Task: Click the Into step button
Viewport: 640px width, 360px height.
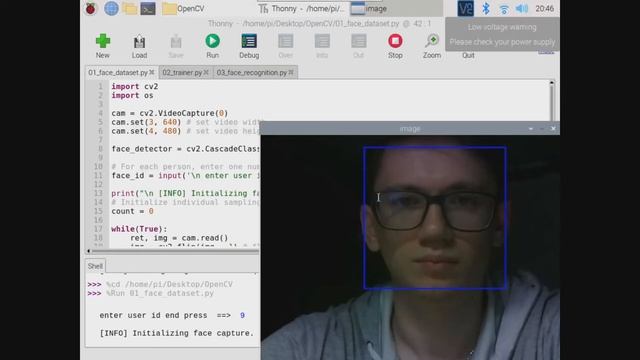Action: coord(322,46)
